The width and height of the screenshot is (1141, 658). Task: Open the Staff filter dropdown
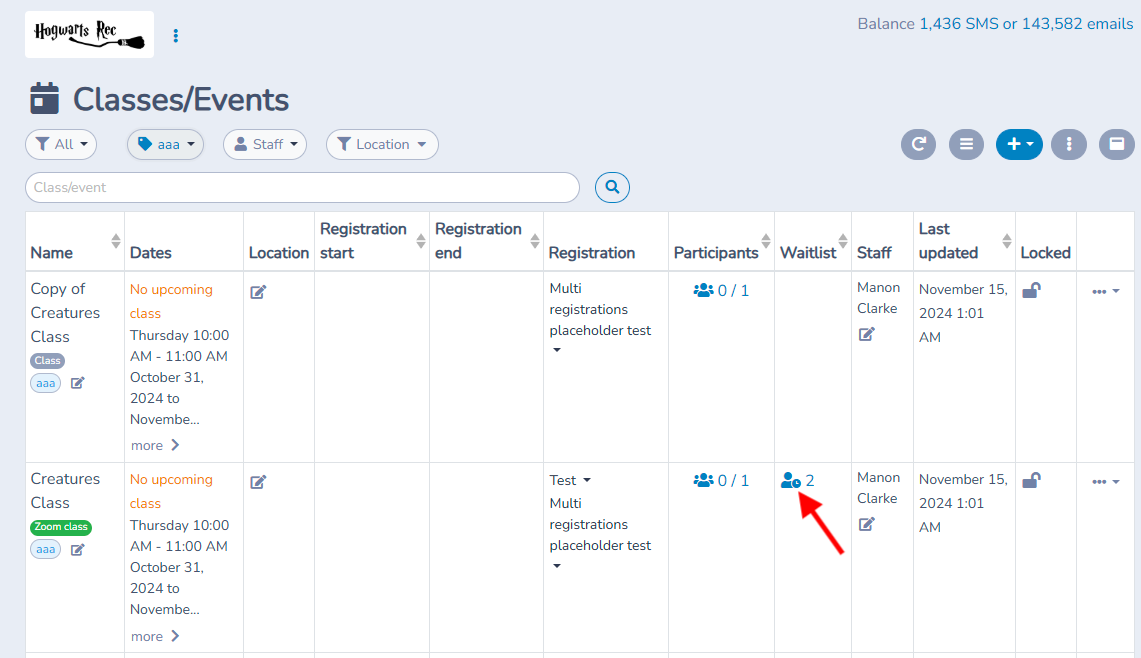pos(265,144)
